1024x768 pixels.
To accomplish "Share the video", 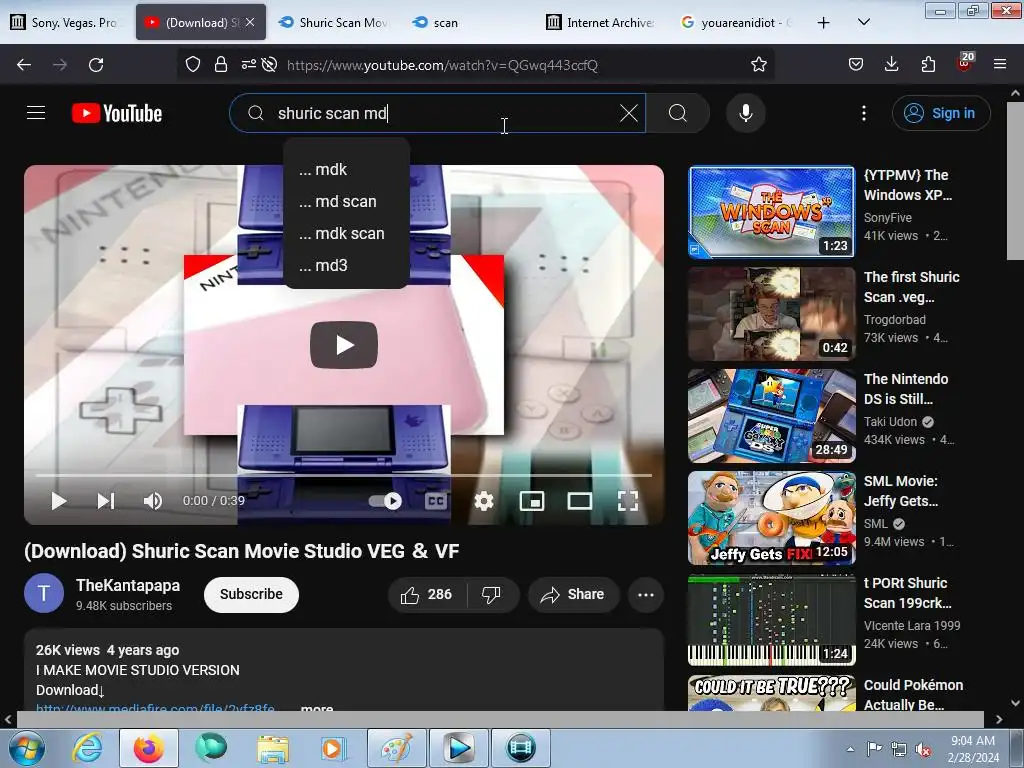I will (x=573, y=594).
